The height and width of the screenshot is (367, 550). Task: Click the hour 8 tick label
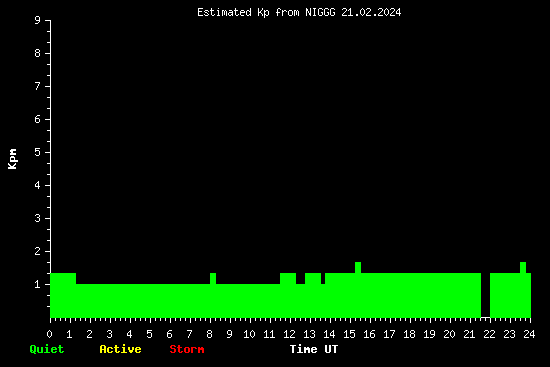(209, 334)
